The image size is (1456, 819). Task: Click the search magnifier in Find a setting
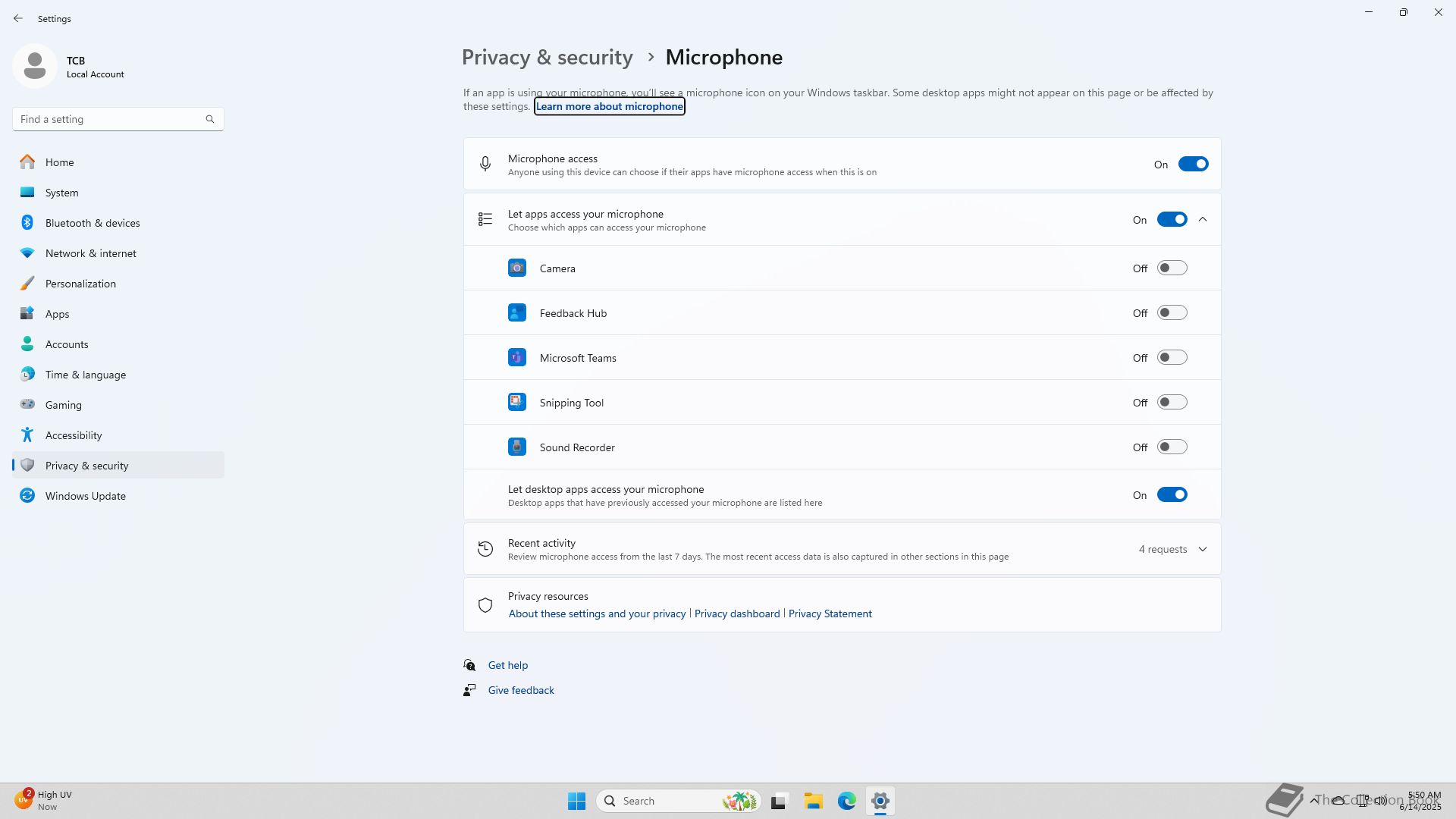coord(210,119)
